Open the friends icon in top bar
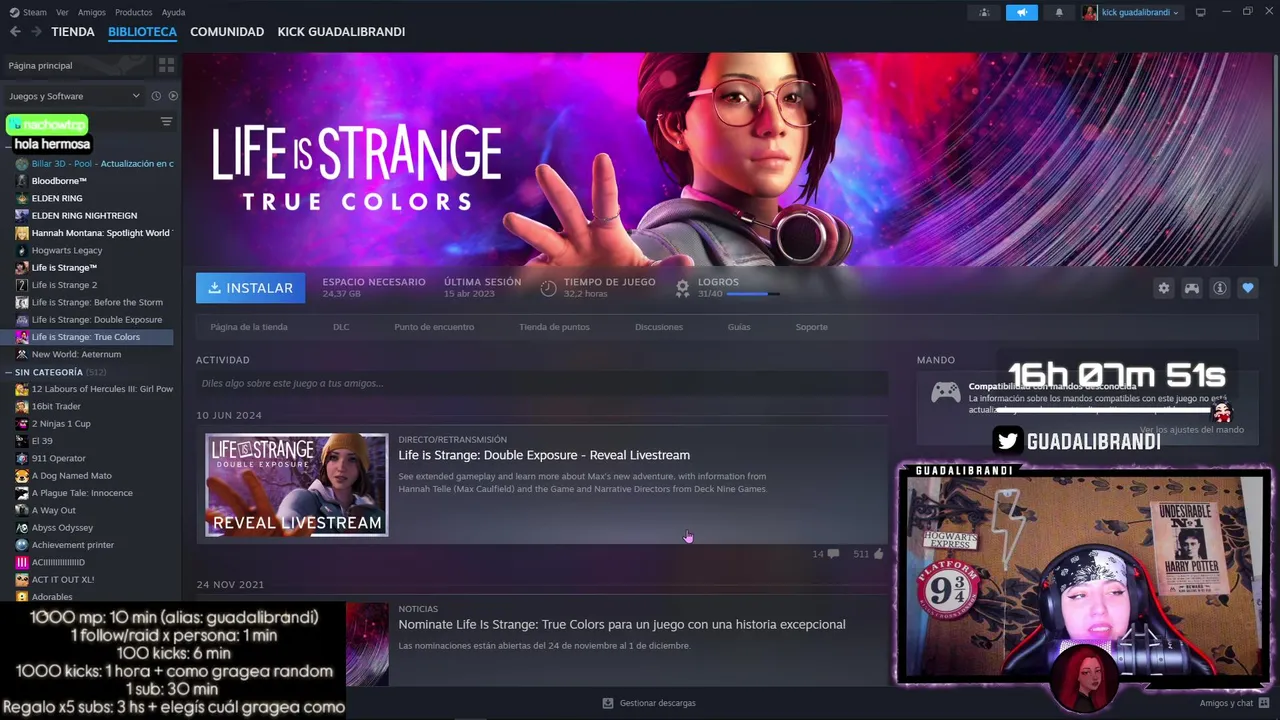The width and height of the screenshot is (1280, 720). [x=984, y=12]
